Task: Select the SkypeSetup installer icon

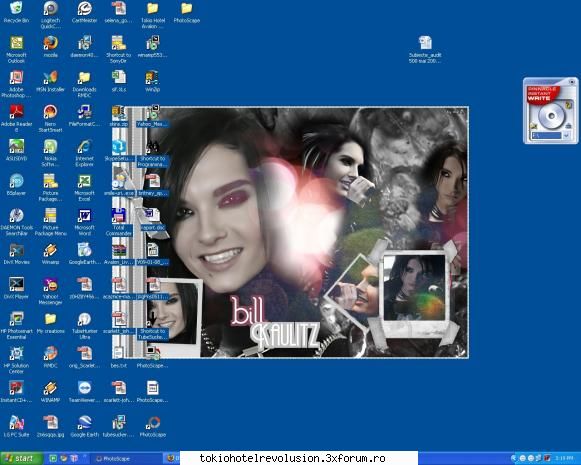Action: click(x=119, y=150)
